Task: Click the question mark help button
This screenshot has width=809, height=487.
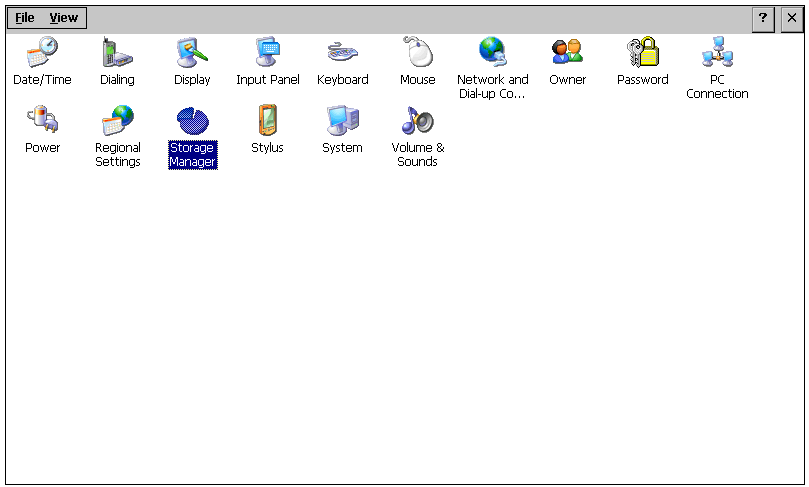Action: click(x=763, y=19)
